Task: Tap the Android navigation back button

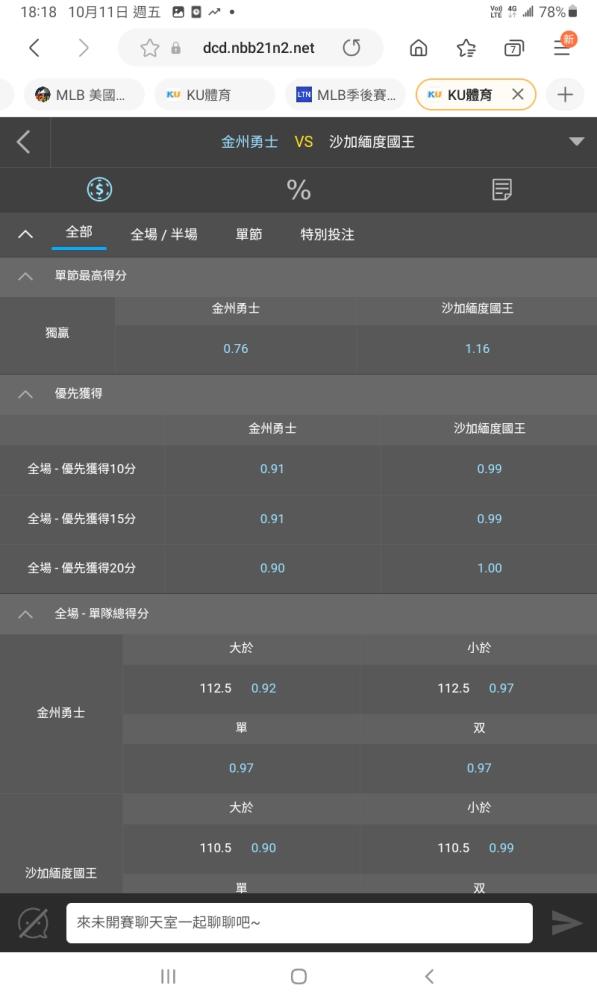Action: [x=429, y=976]
